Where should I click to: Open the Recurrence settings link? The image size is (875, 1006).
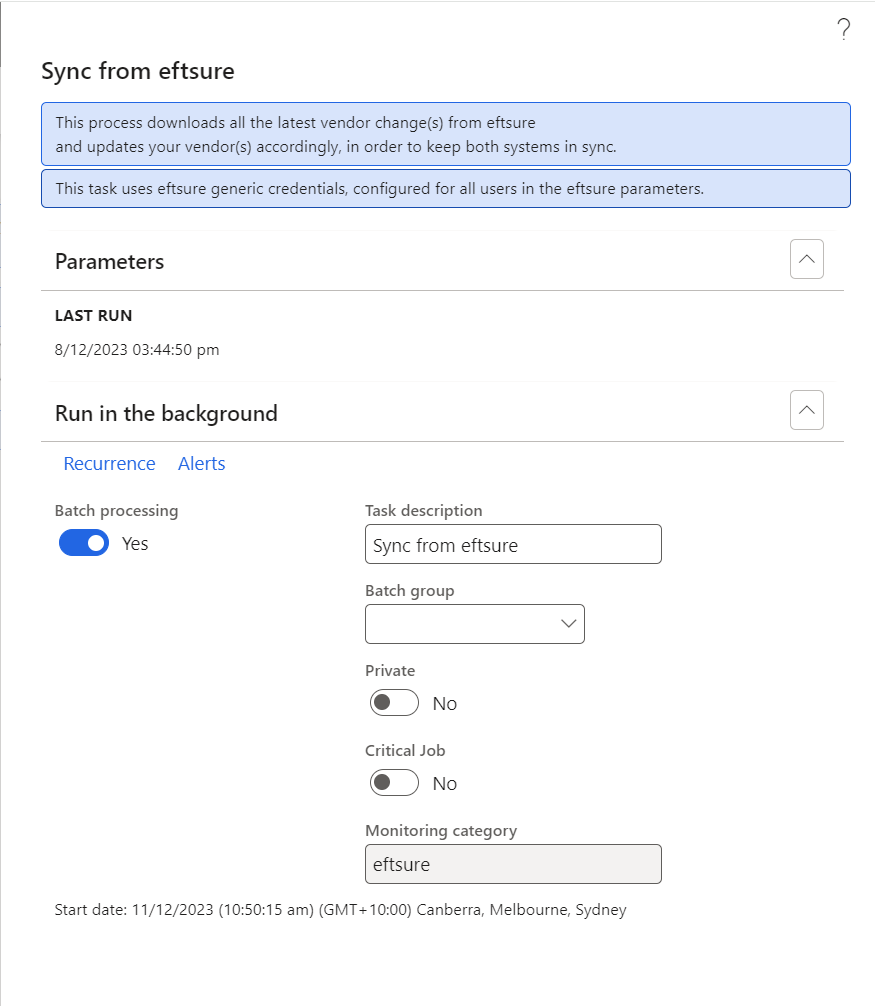click(109, 463)
